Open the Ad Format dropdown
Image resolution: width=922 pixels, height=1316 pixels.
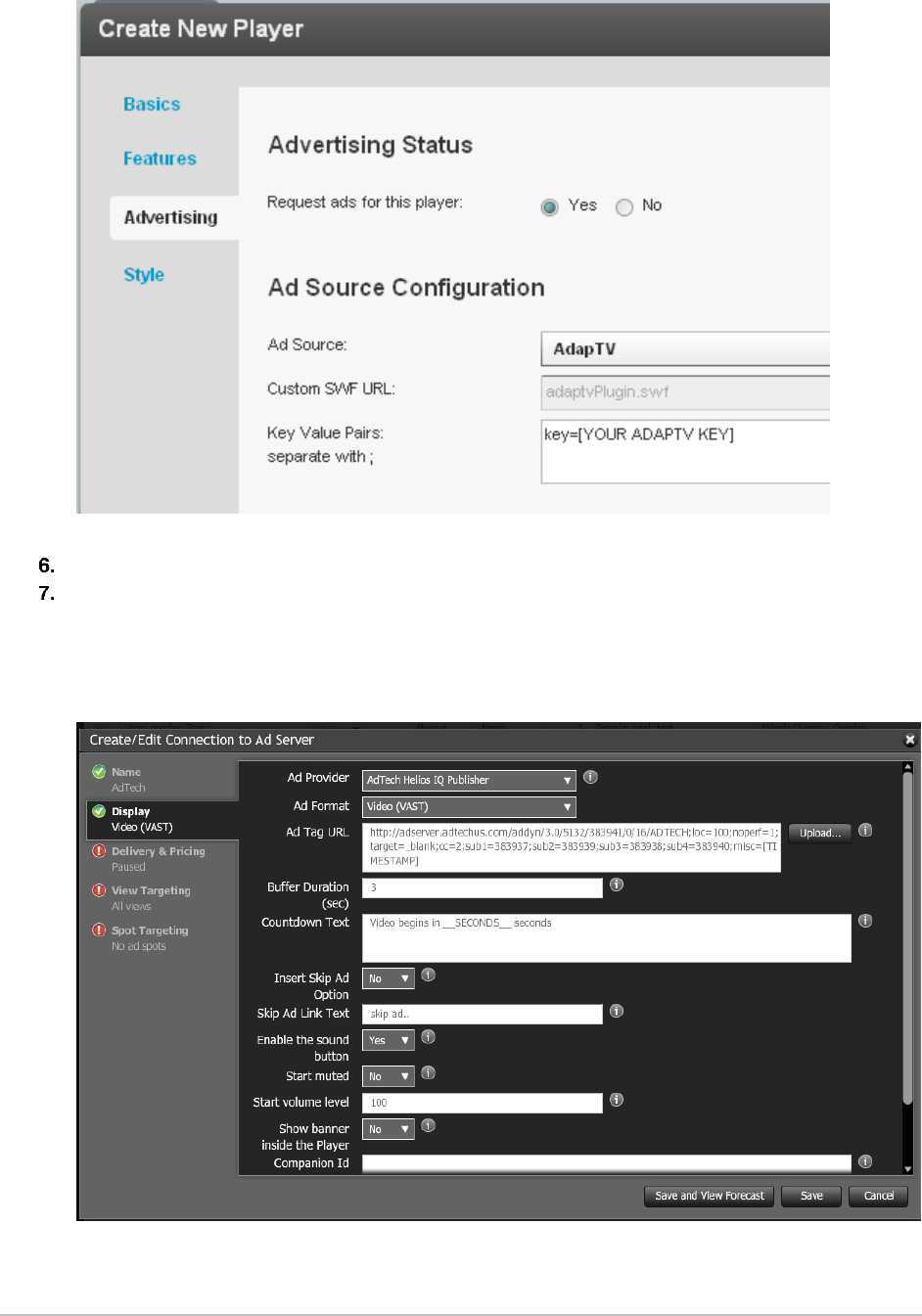[x=469, y=806]
